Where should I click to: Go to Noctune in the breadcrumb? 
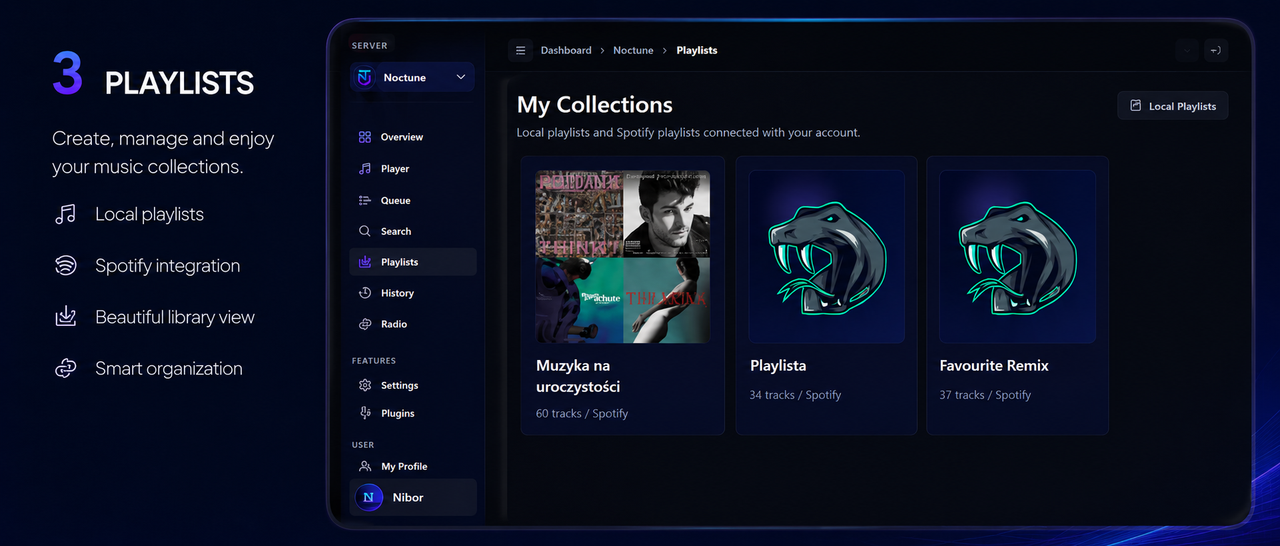633,50
